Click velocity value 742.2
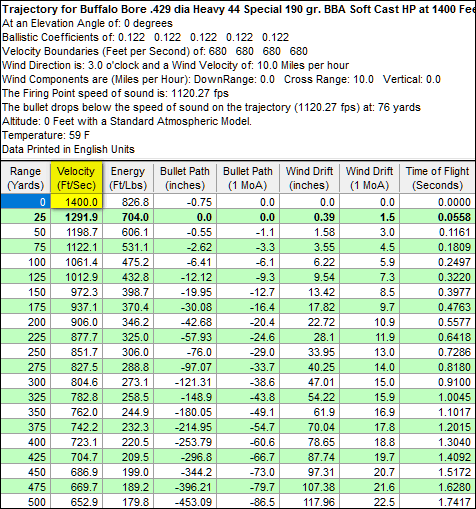This screenshot has height=509, width=476. (x=76, y=427)
